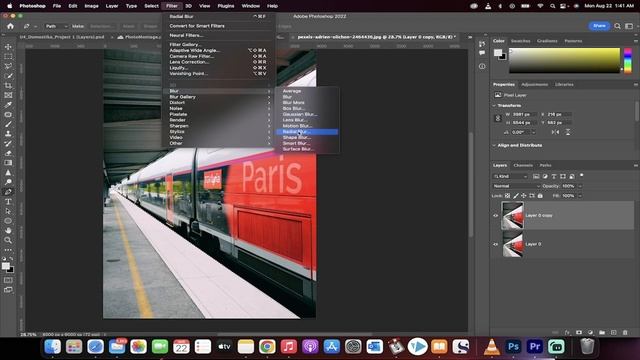This screenshot has width=640, height=360.
Task: Open the Fill slider dropdown arrow
Action: tap(580, 196)
